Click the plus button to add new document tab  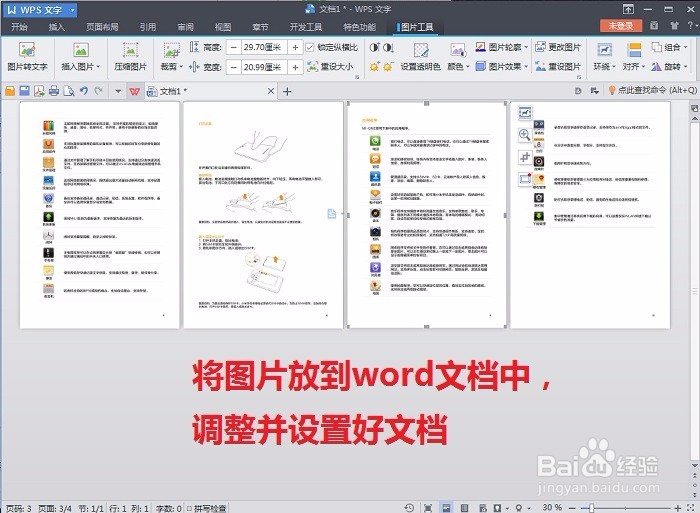pos(287,92)
